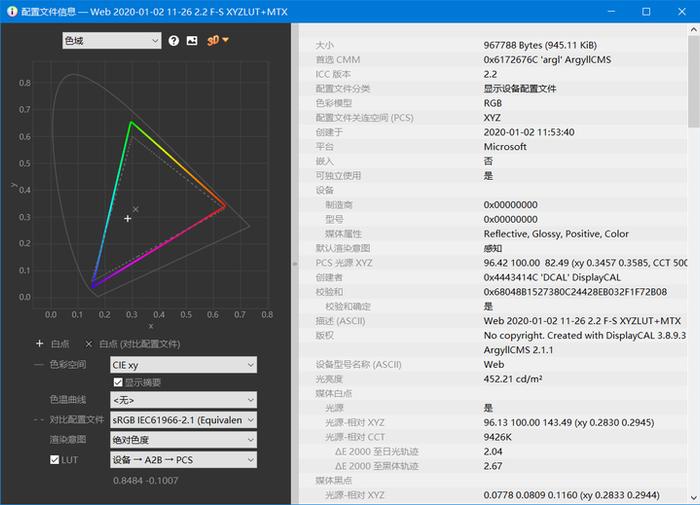This screenshot has height=505, width=700.
Task: Click the scrollbar up arrow in info panel
Action: point(693,29)
